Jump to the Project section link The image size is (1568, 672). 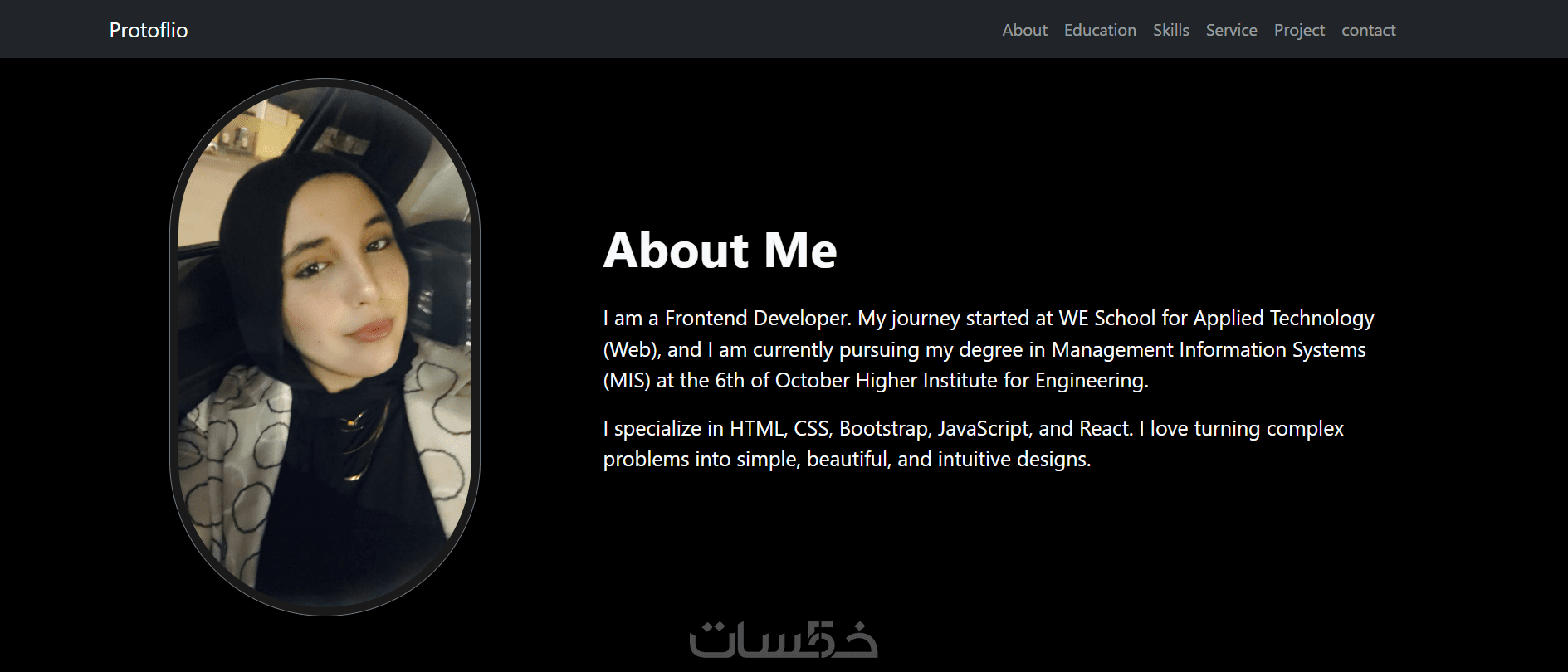(1299, 30)
